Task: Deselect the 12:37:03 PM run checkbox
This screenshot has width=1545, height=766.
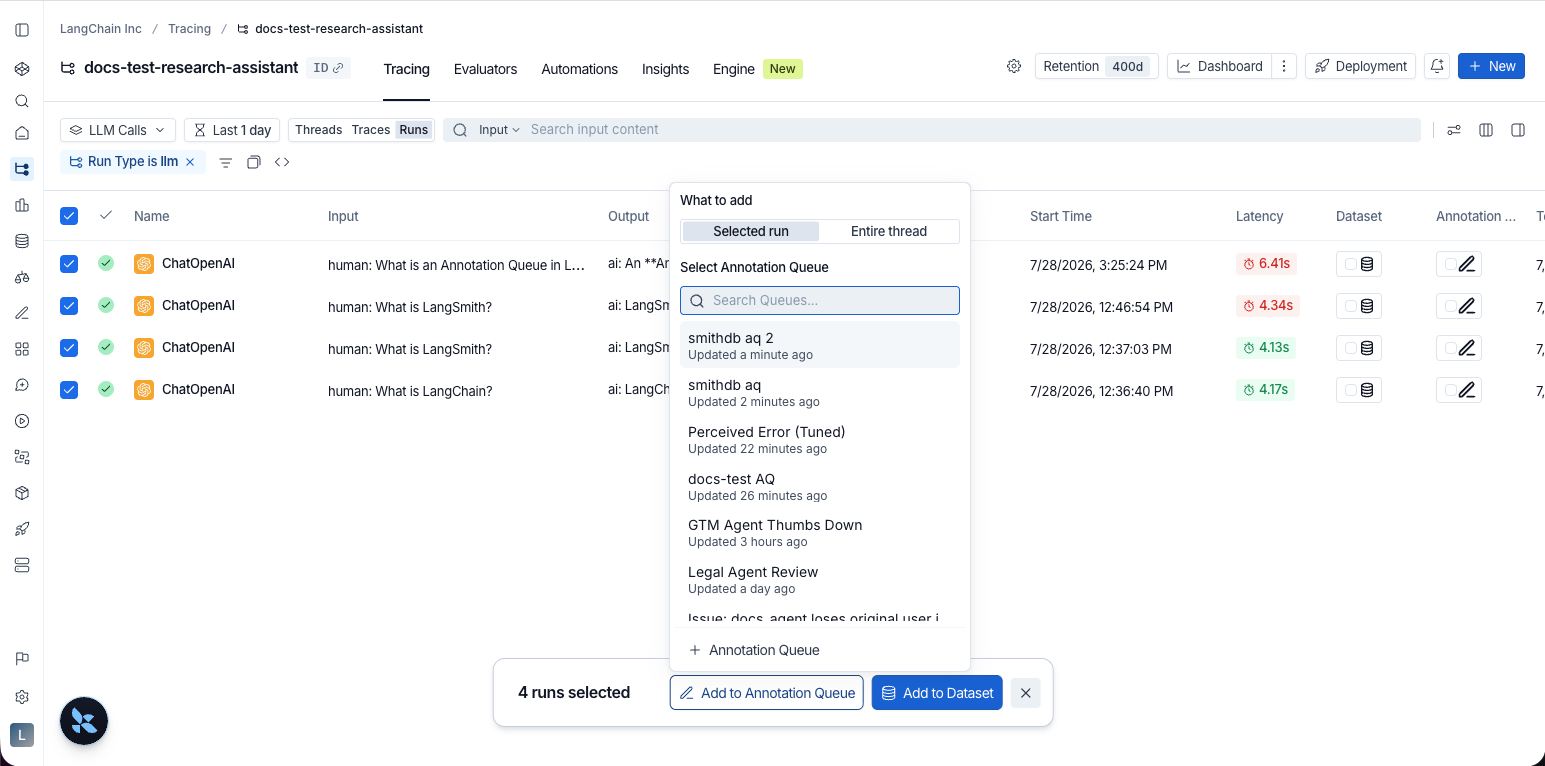Action: point(69,348)
